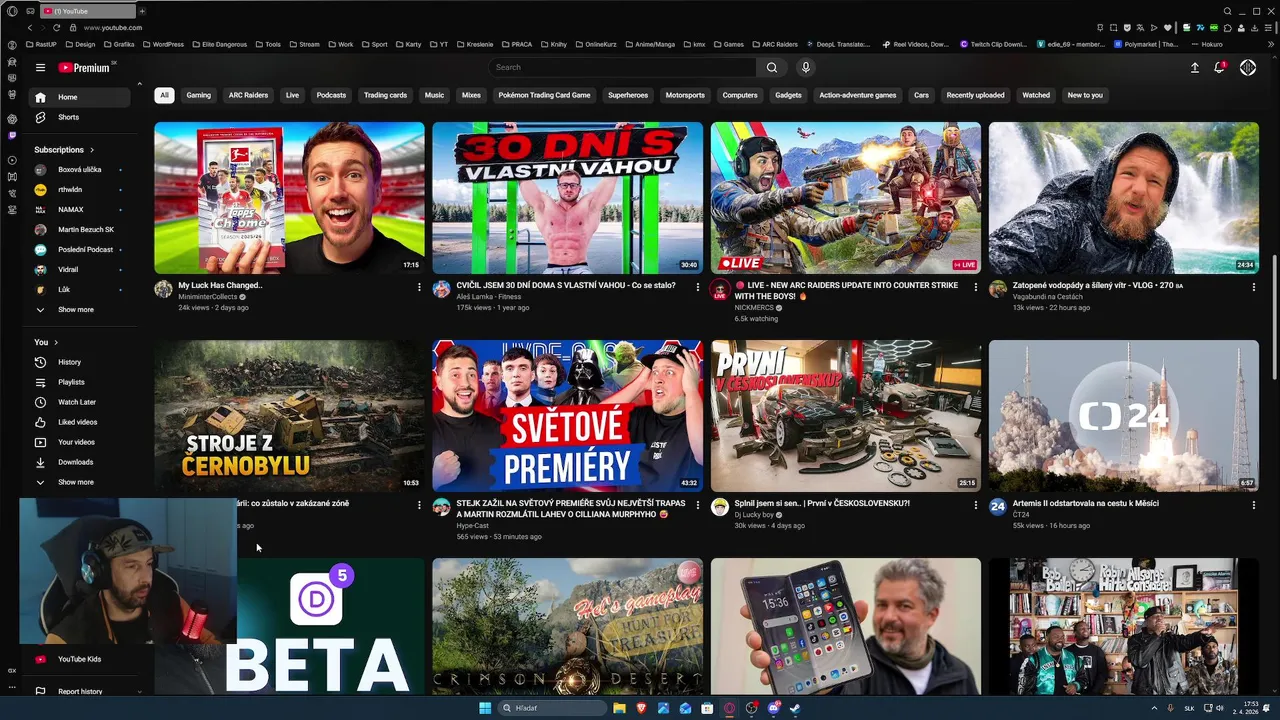
Task: Select the Trading cards filter chip
Action: (x=385, y=95)
